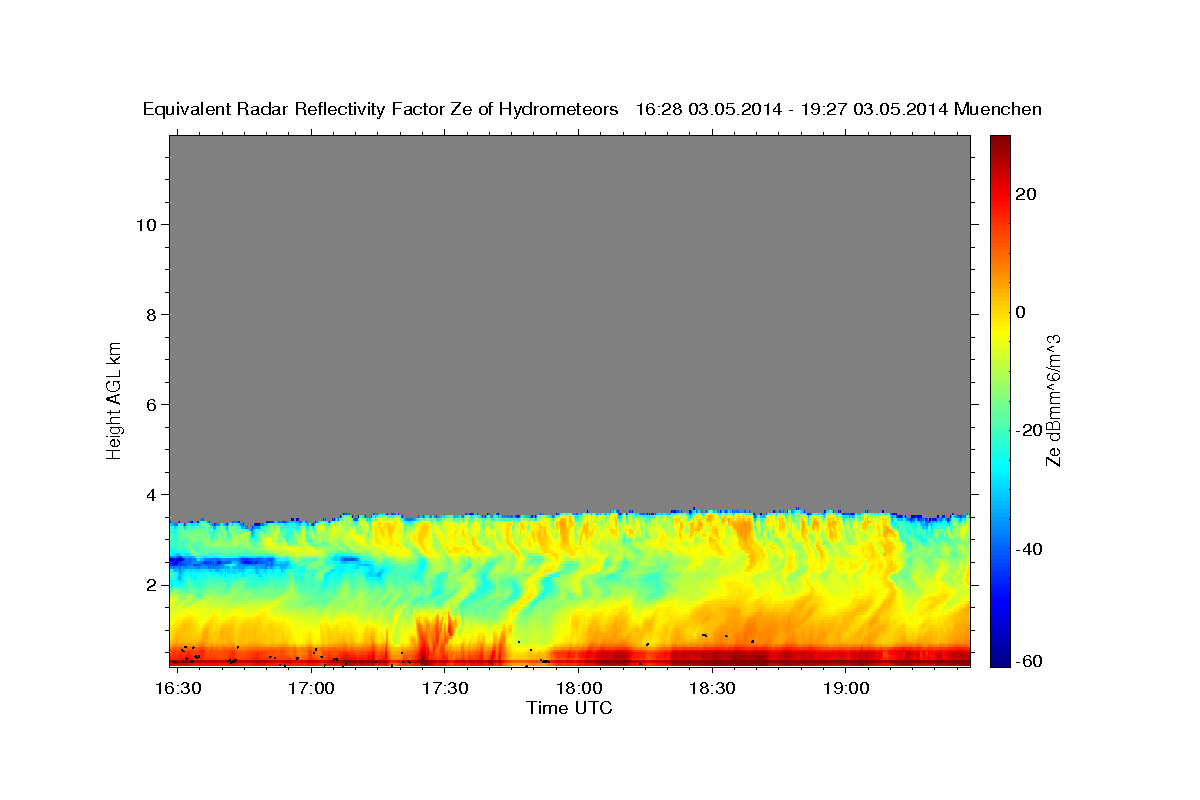The height and width of the screenshot is (800, 1200).
Task: Click the '17:00' time tick label
Action: pyautogui.click(x=311, y=689)
